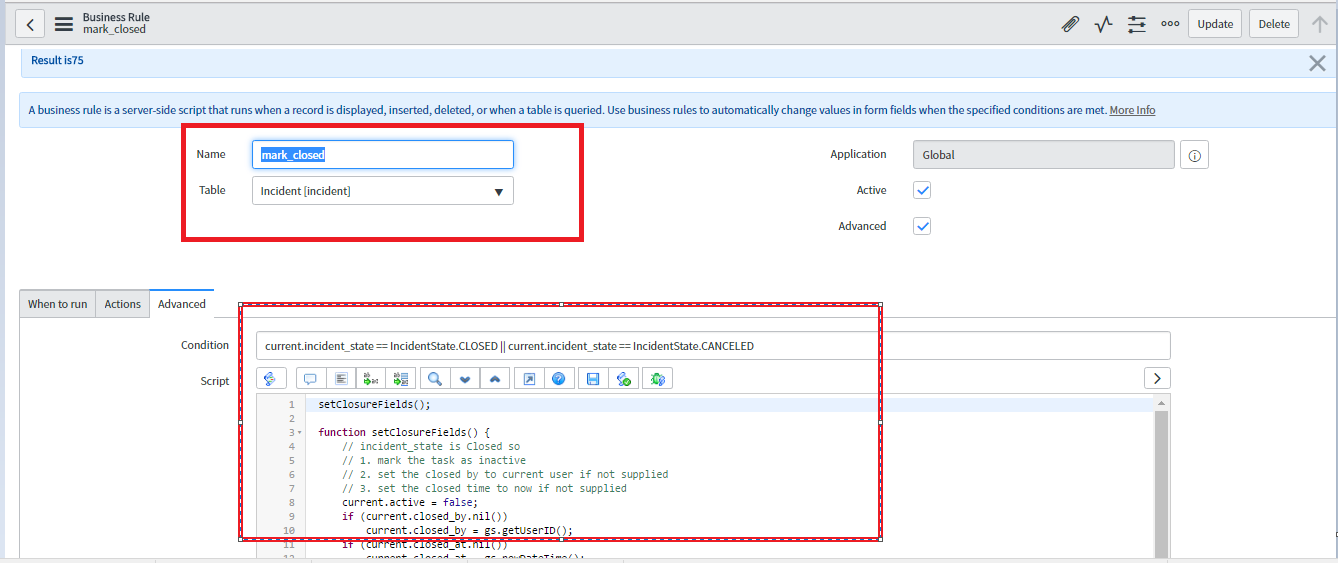The width and height of the screenshot is (1338, 563).
Task: Open the activity stream icon
Action: pos(1104,24)
